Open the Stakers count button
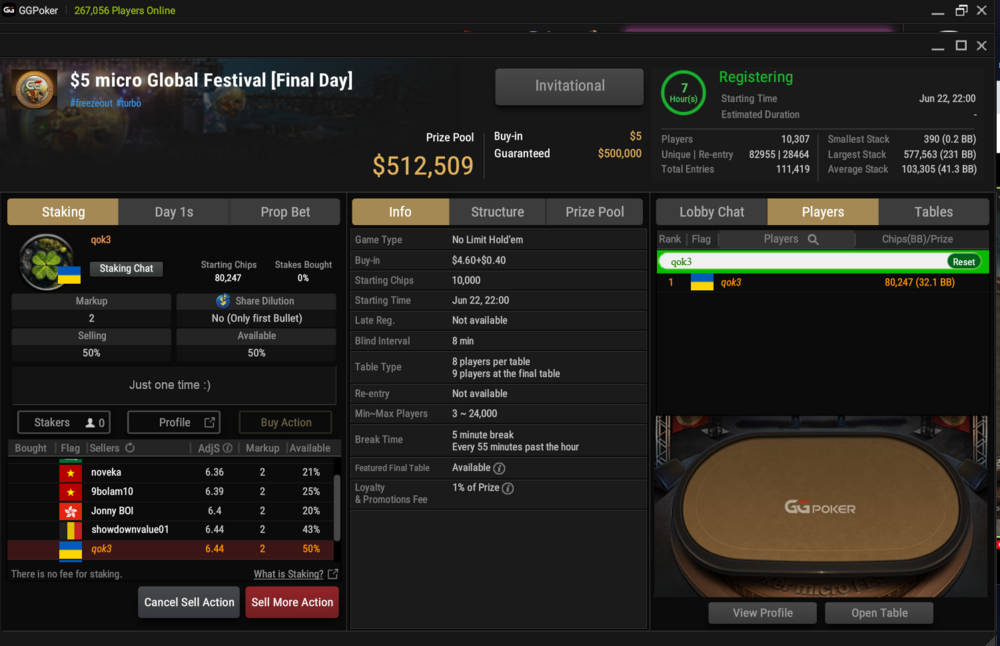 pyautogui.click(x=64, y=422)
